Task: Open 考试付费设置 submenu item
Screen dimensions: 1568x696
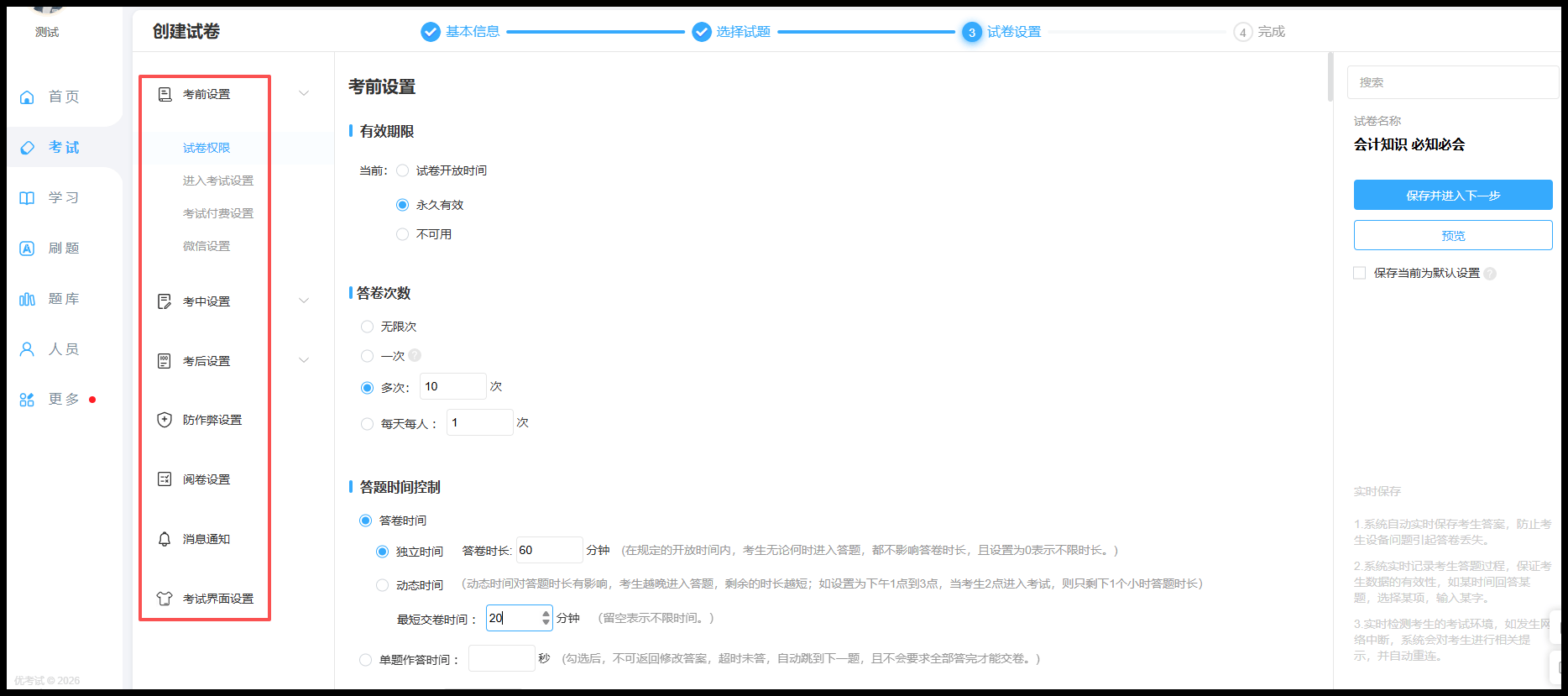Action: 218,213
